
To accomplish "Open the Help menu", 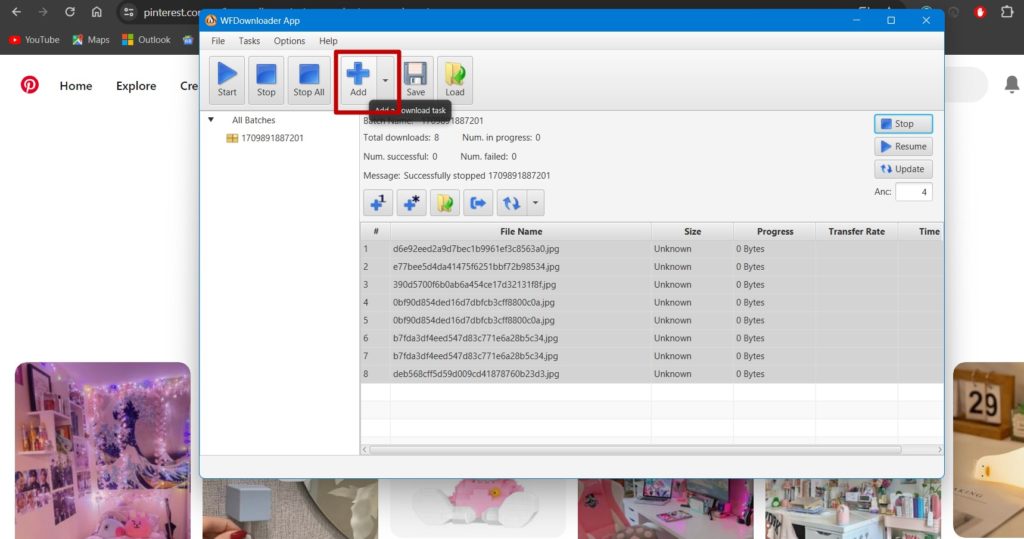I will click(328, 41).
